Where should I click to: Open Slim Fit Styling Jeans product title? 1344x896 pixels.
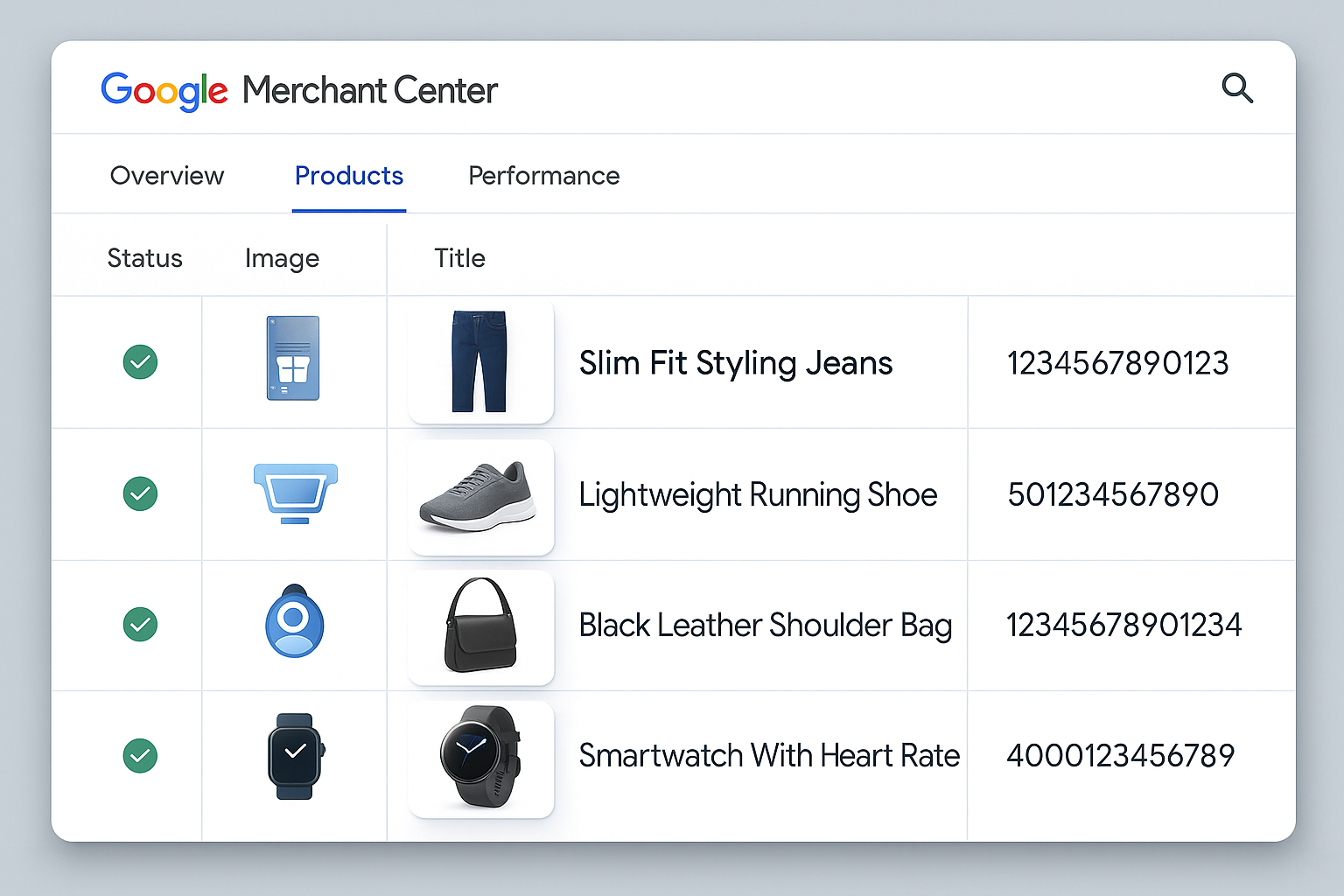coord(735,363)
